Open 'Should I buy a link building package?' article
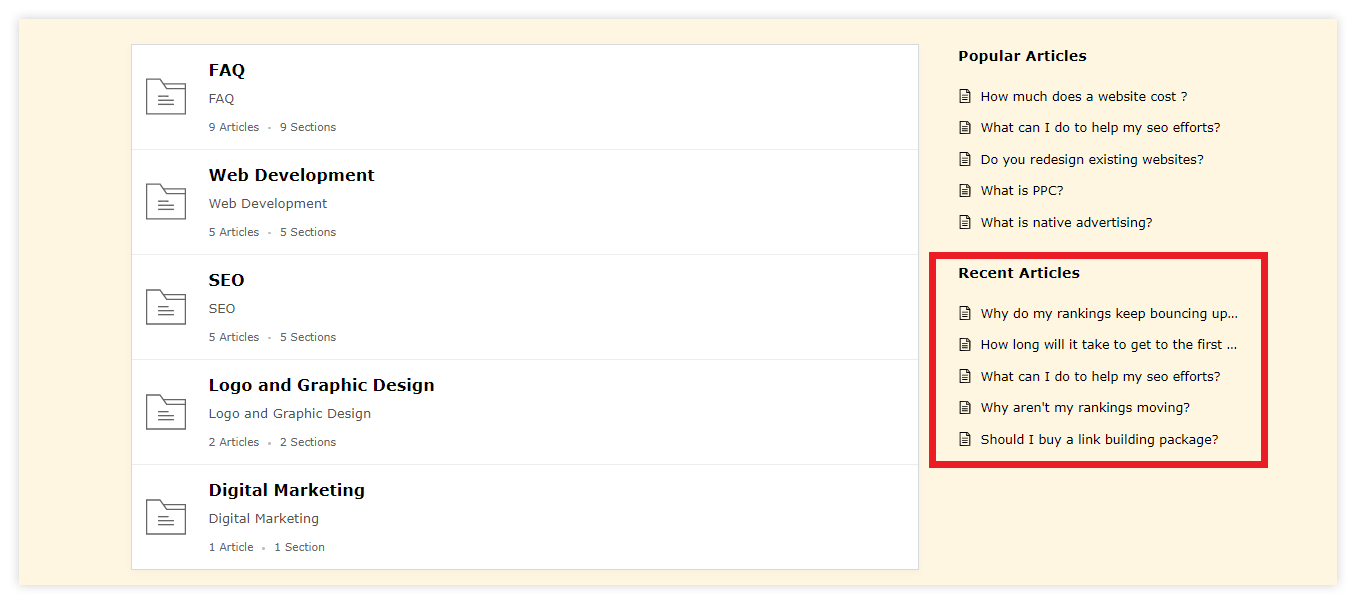This screenshot has width=1356, height=604. click(1099, 440)
